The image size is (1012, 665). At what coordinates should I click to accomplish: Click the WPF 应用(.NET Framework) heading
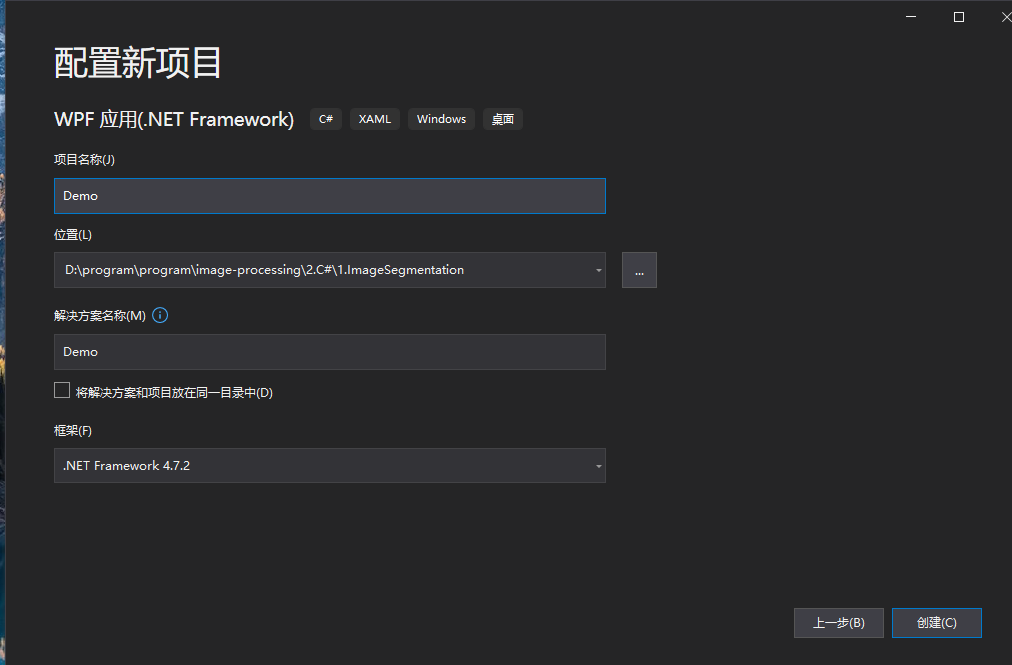point(174,118)
